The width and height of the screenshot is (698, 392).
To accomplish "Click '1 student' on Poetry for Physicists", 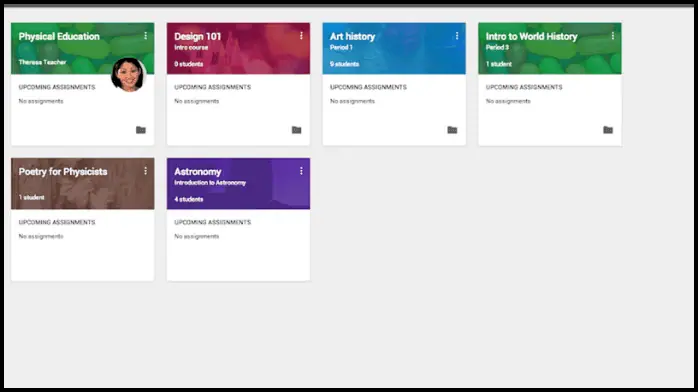I will tap(32, 197).
